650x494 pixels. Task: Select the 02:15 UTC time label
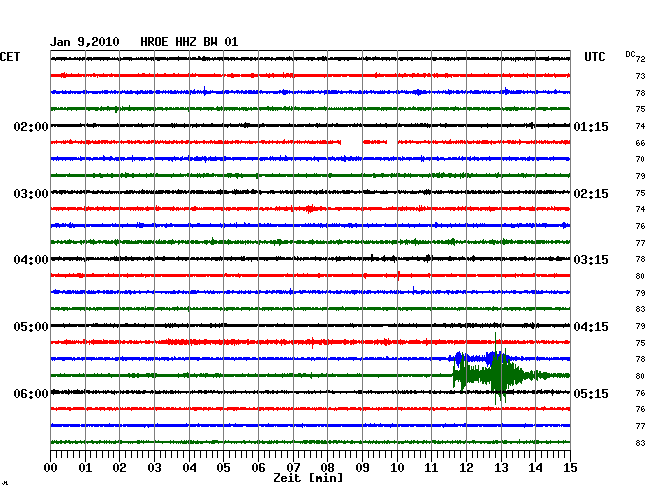[591, 194]
